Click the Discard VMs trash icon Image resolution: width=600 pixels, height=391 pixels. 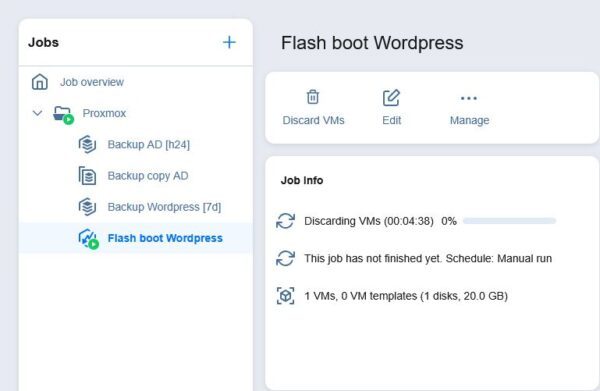[x=313, y=97]
